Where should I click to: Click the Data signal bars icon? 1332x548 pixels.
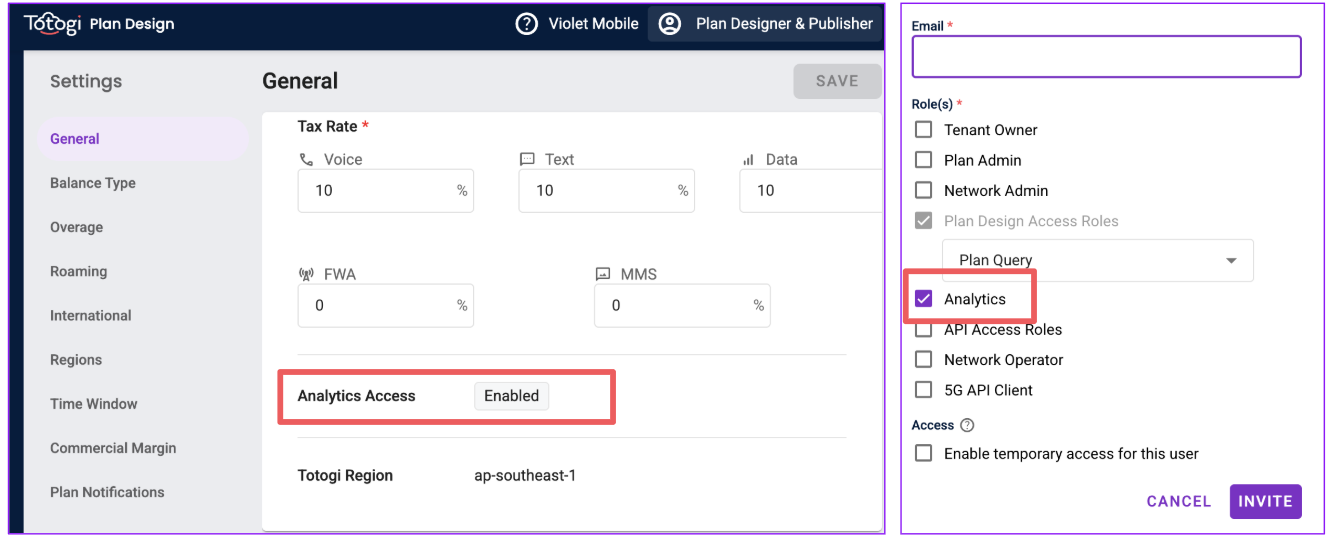click(x=748, y=160)
